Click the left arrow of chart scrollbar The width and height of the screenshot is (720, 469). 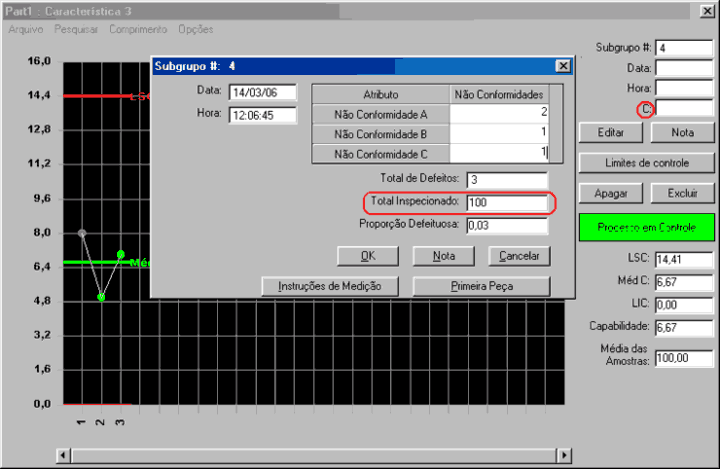point(63,456)
